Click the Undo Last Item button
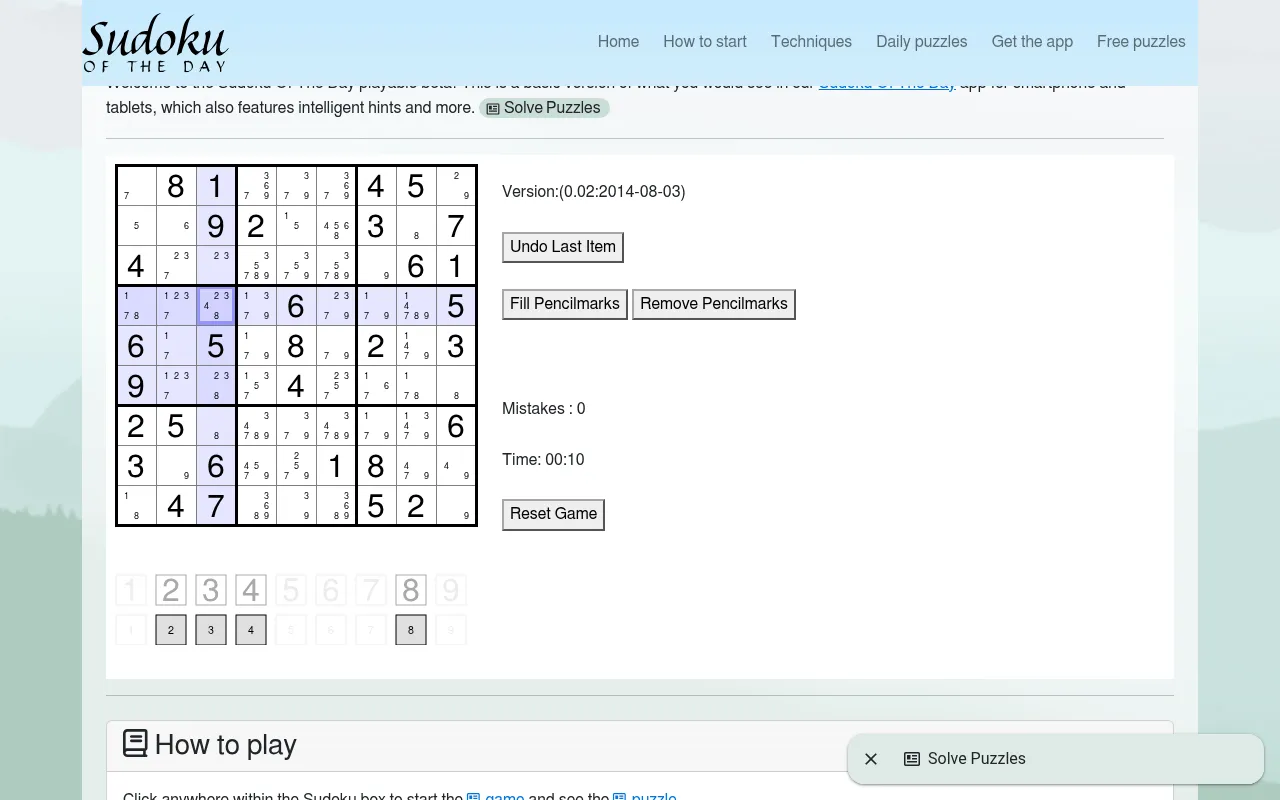This screenshot has width=1280, height=800. (563, 247)
